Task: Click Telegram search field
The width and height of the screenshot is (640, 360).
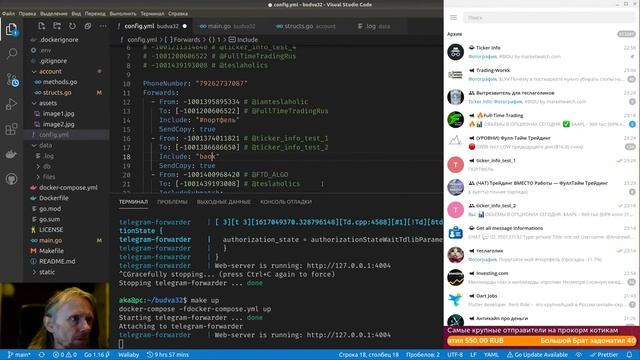Action: point(549,18)
